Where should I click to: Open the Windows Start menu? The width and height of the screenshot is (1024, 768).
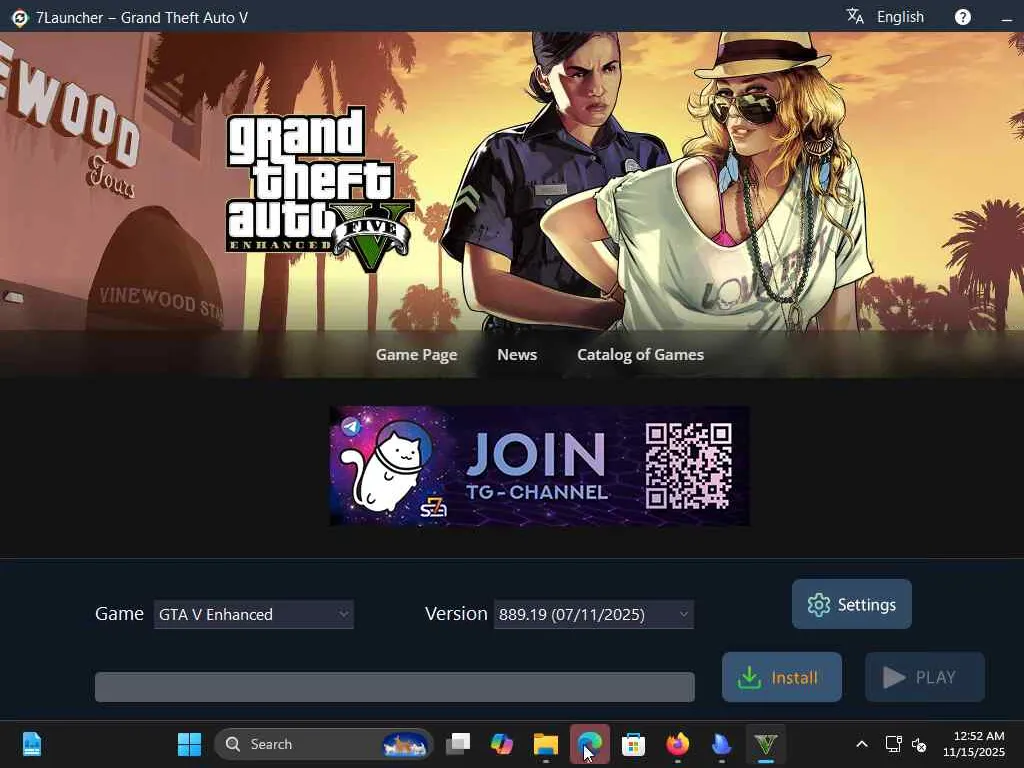pos(189,744)
